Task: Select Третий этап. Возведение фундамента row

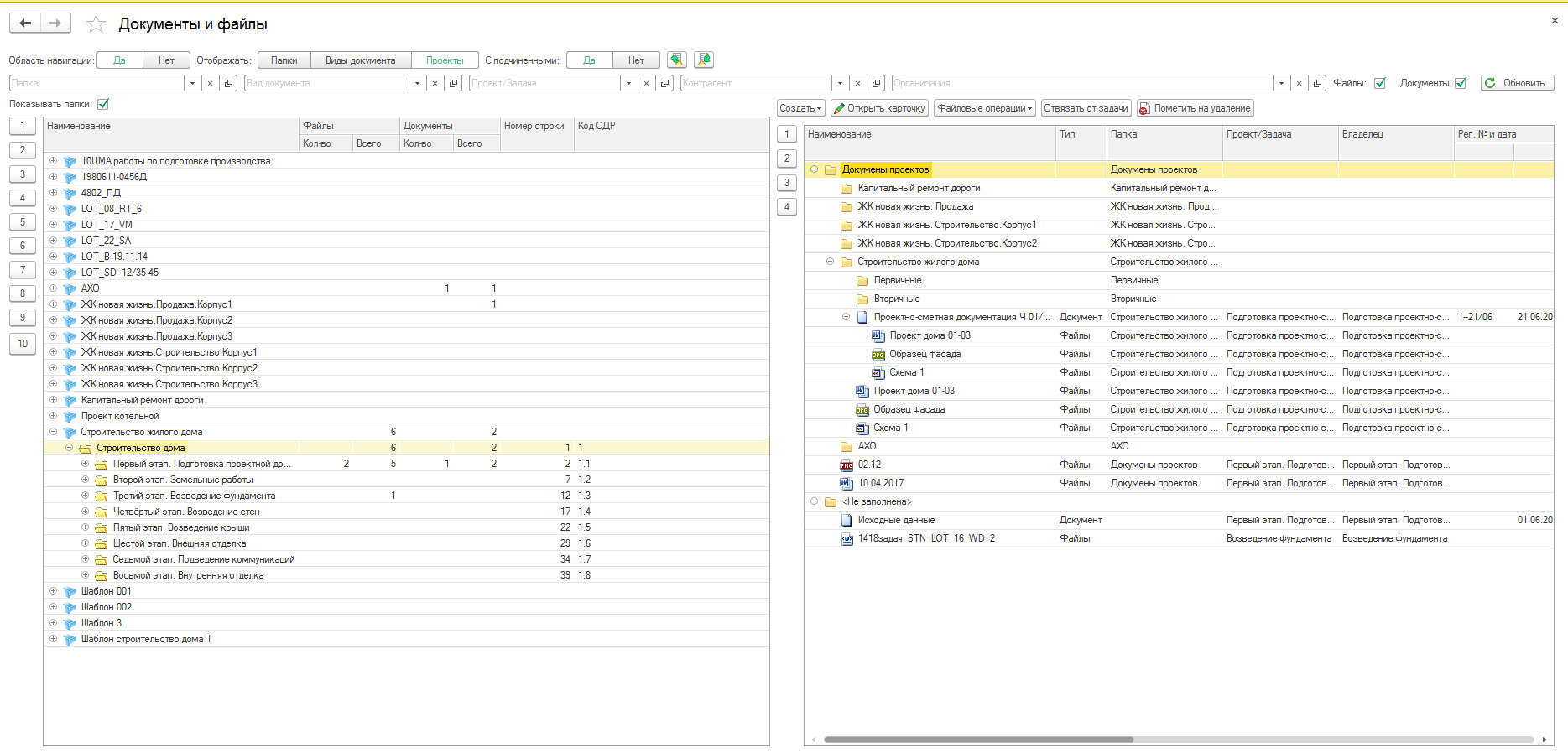Action: point(406,496)
